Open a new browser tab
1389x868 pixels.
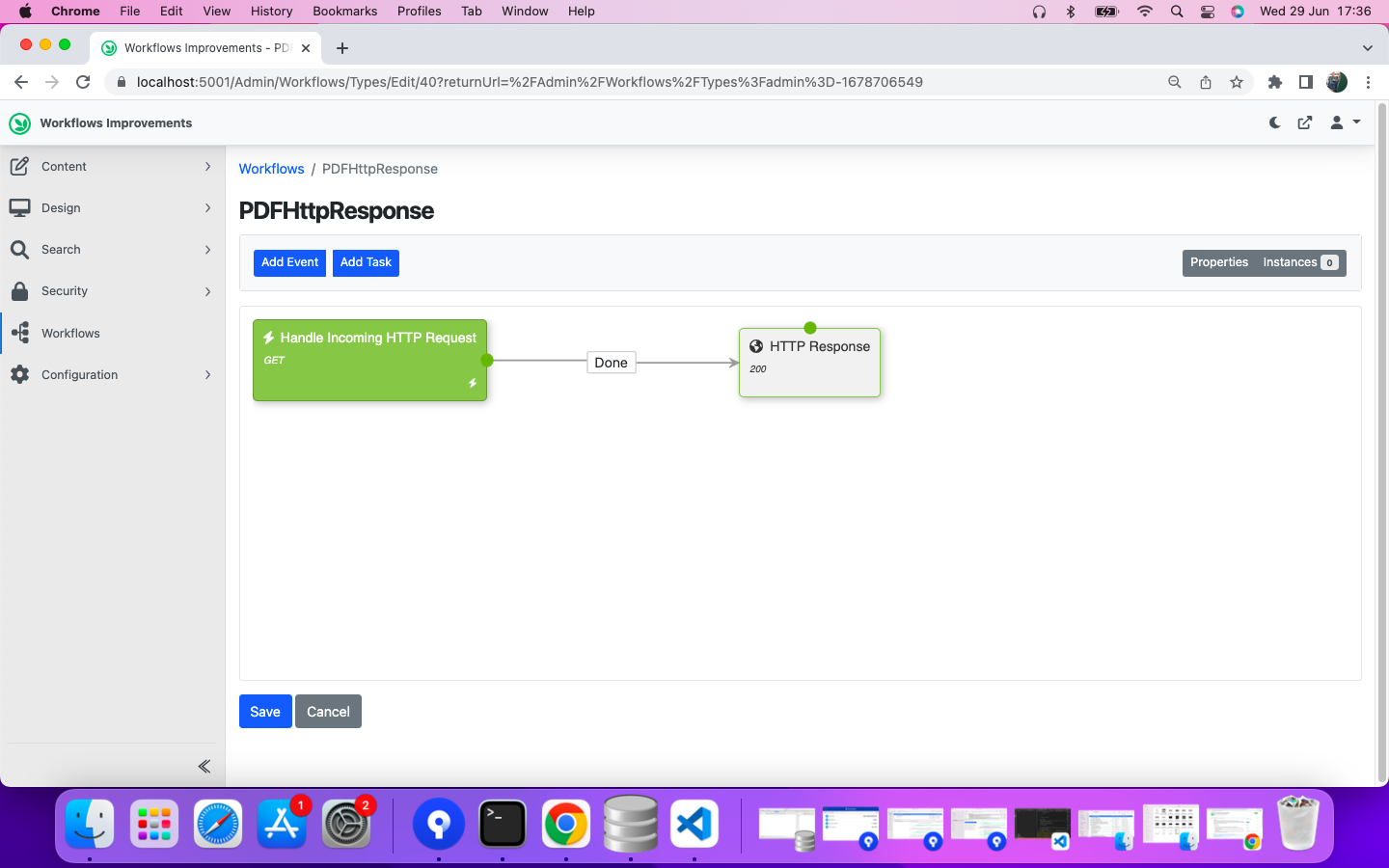pos(342,48)
